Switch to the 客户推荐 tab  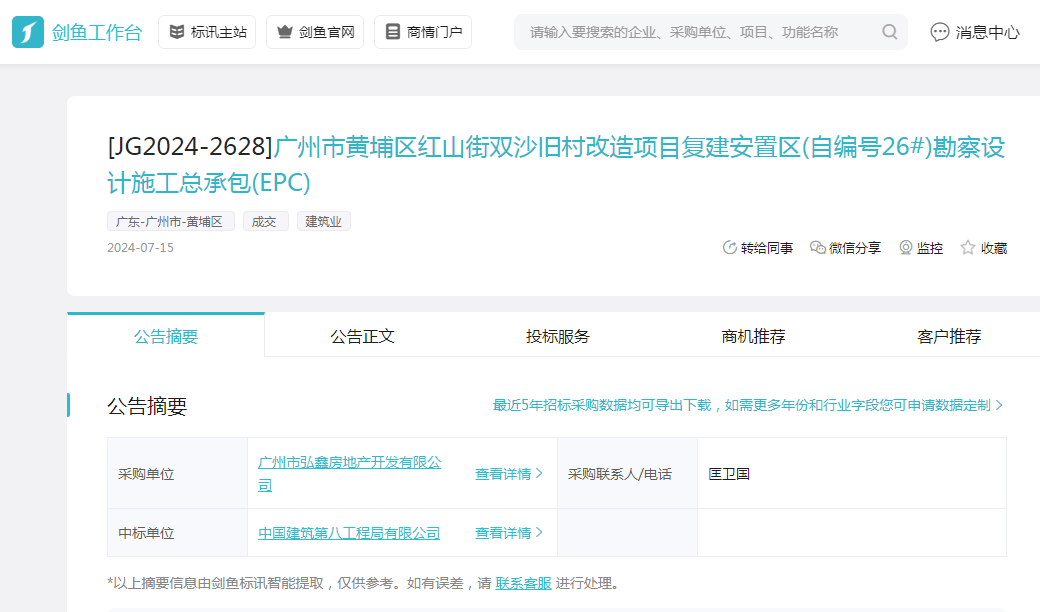point(949,336)
